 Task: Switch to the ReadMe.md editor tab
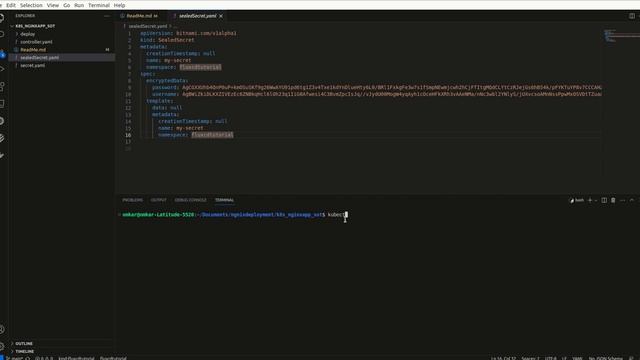click(141, 16)
